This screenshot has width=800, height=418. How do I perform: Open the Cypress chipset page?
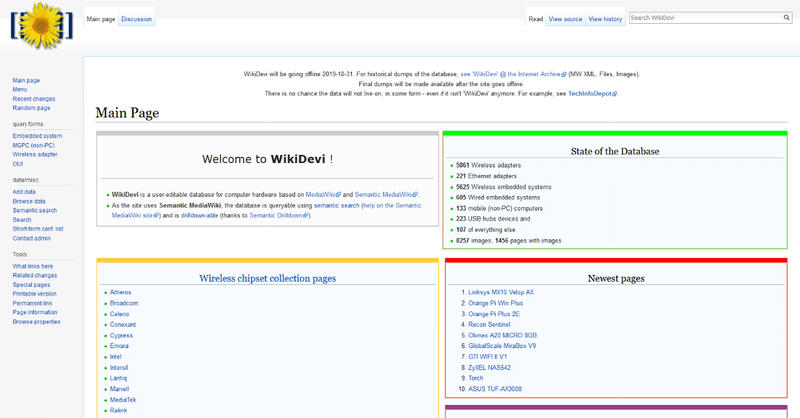point(121,335)
